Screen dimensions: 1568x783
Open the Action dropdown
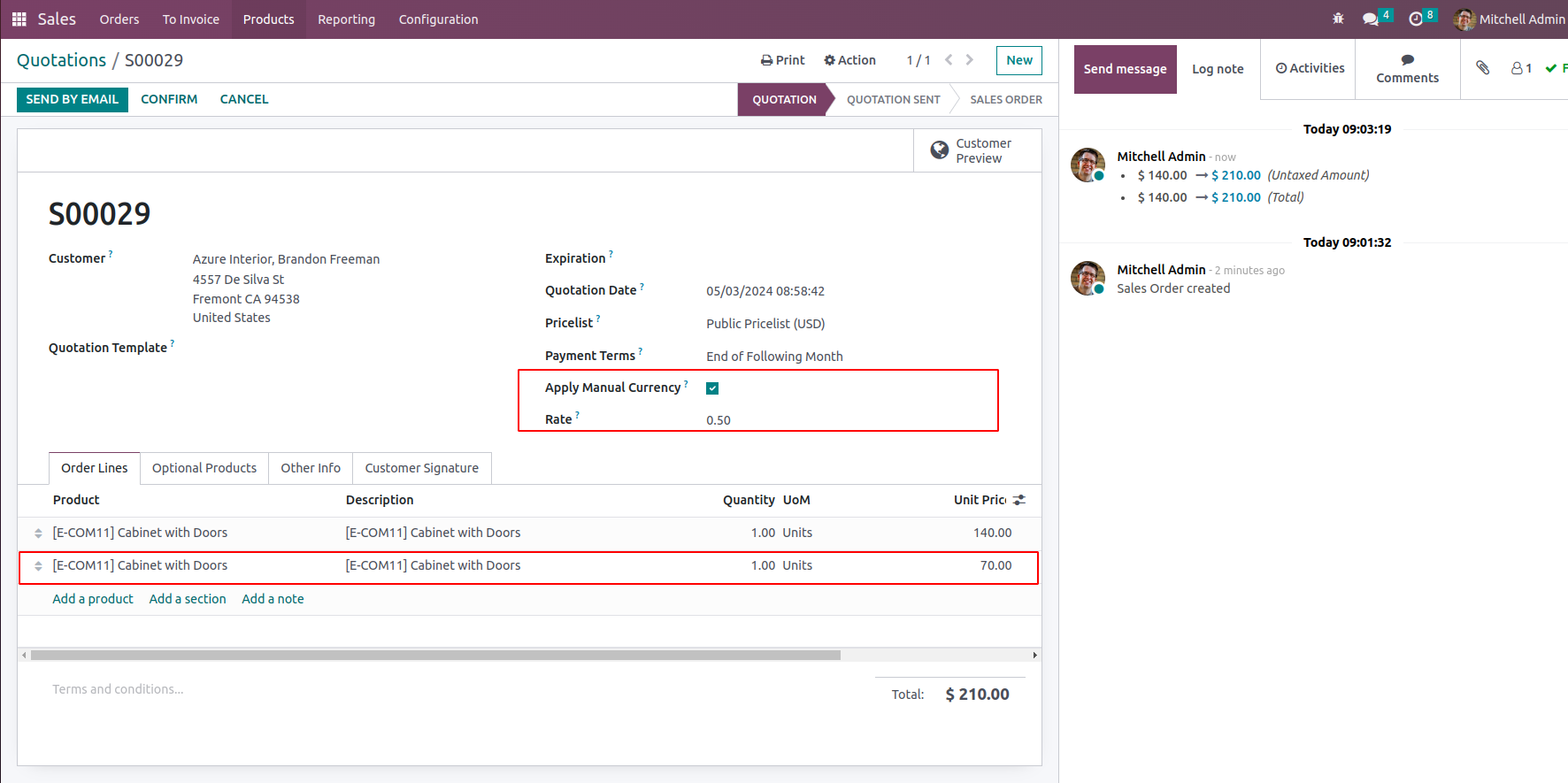tap(850, 60)
